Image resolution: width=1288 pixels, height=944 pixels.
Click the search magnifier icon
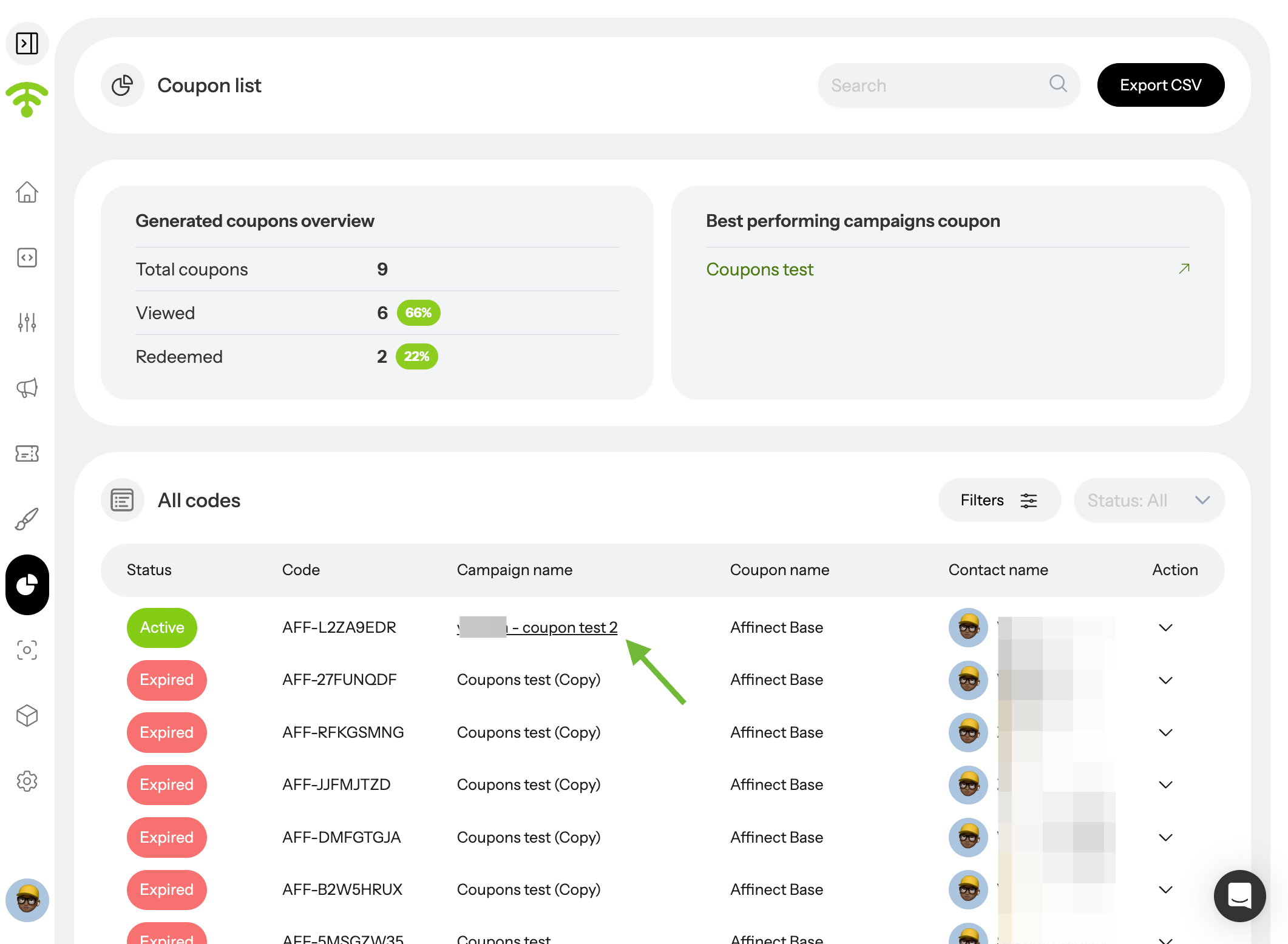click(1058, 84)
